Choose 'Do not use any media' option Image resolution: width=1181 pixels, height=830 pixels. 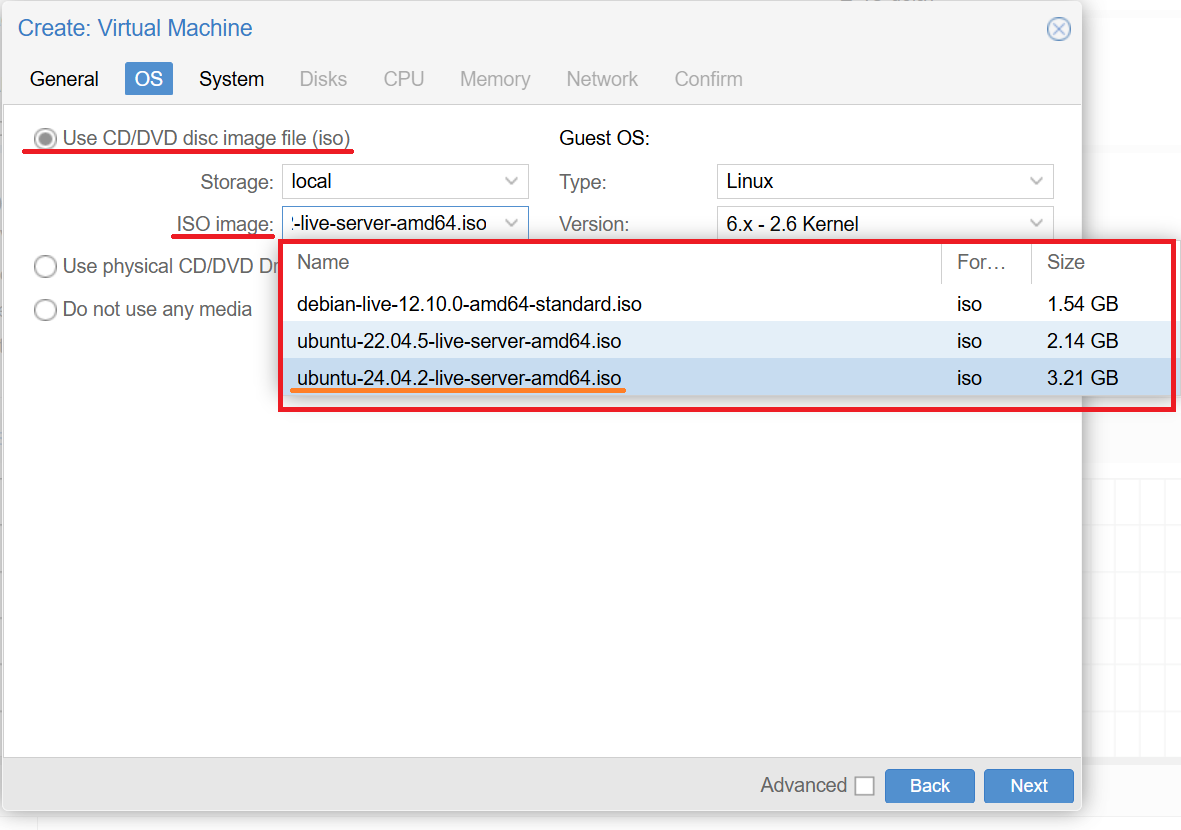pos(45,310)
